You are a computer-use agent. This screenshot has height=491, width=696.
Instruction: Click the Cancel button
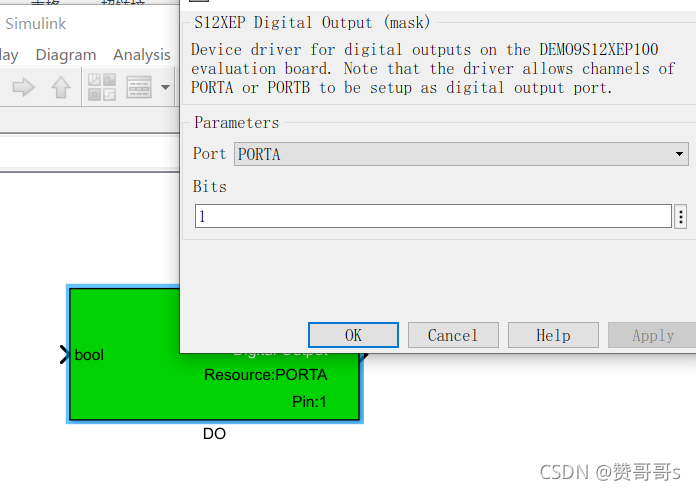[x=453, y=335]
